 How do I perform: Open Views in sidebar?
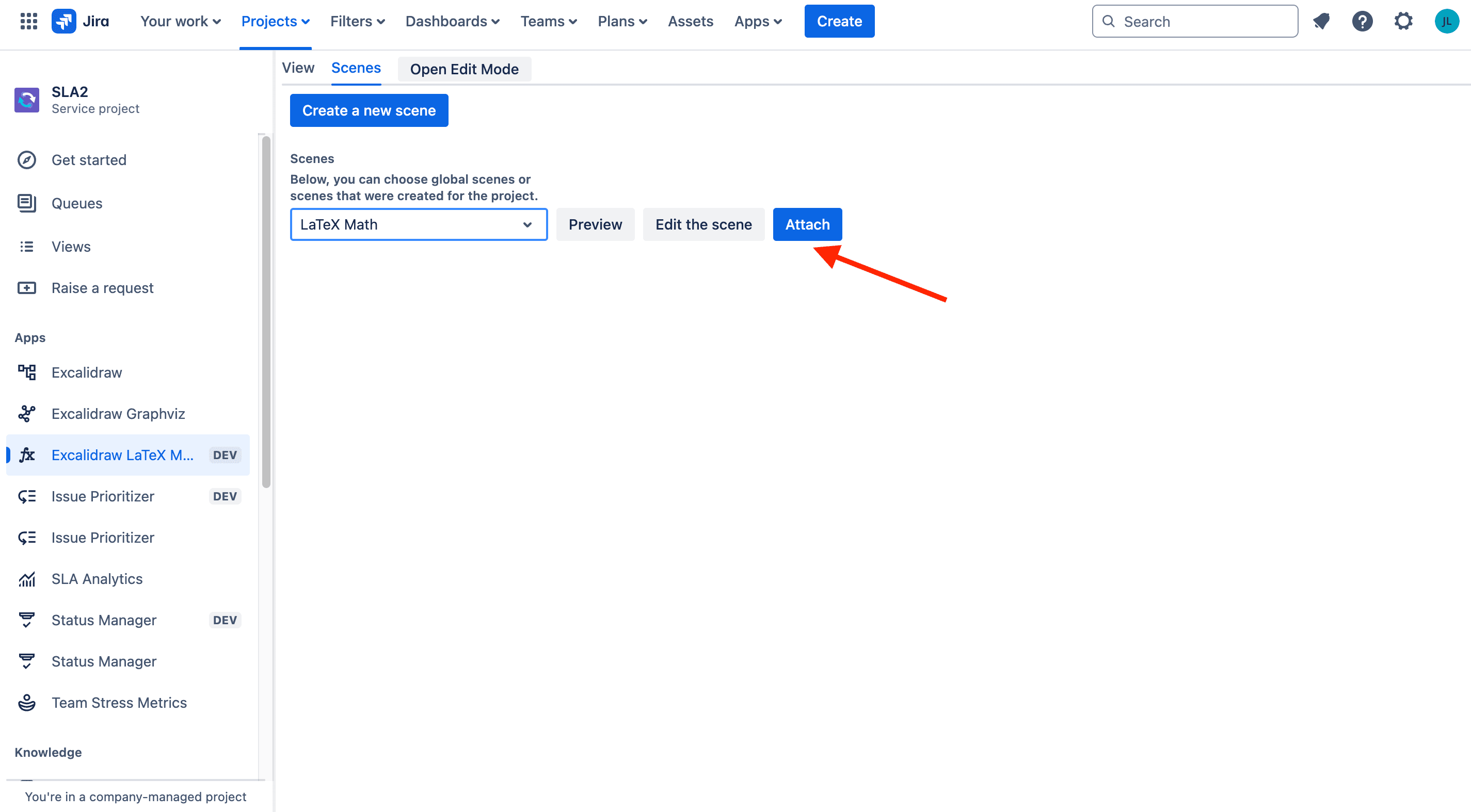pos(128,247)
